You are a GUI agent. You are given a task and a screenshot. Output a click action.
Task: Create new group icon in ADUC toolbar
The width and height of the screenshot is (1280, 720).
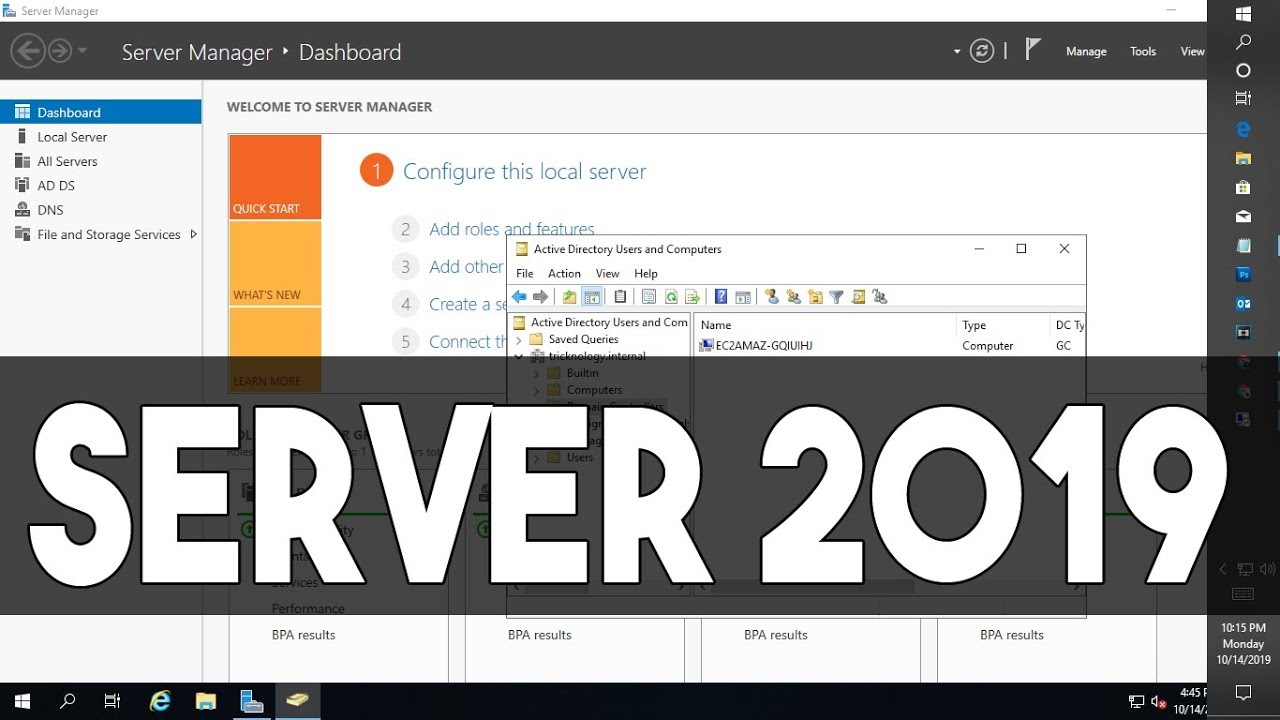tap(794, 297)
